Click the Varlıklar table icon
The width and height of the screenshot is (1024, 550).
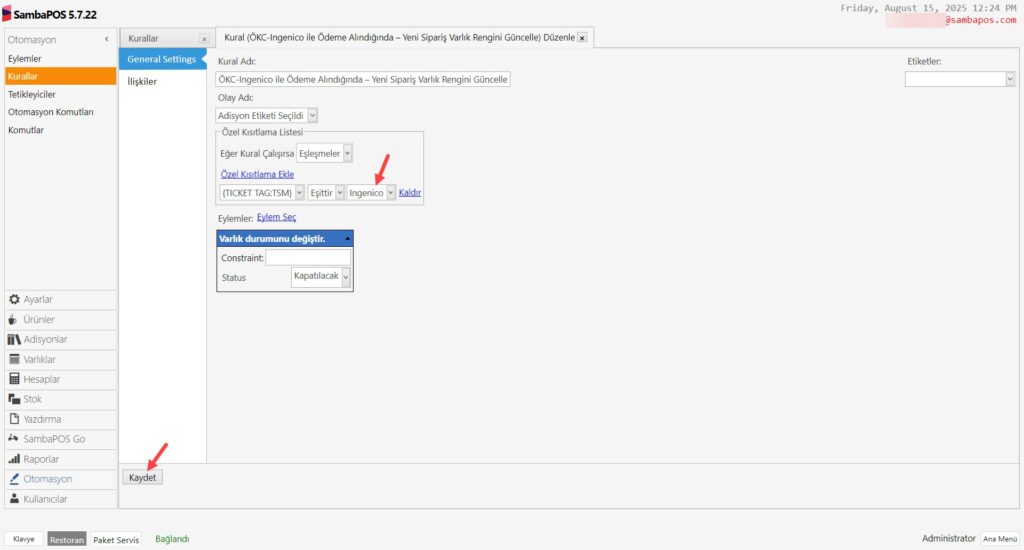pyautogui.click(x=14, y=359)
